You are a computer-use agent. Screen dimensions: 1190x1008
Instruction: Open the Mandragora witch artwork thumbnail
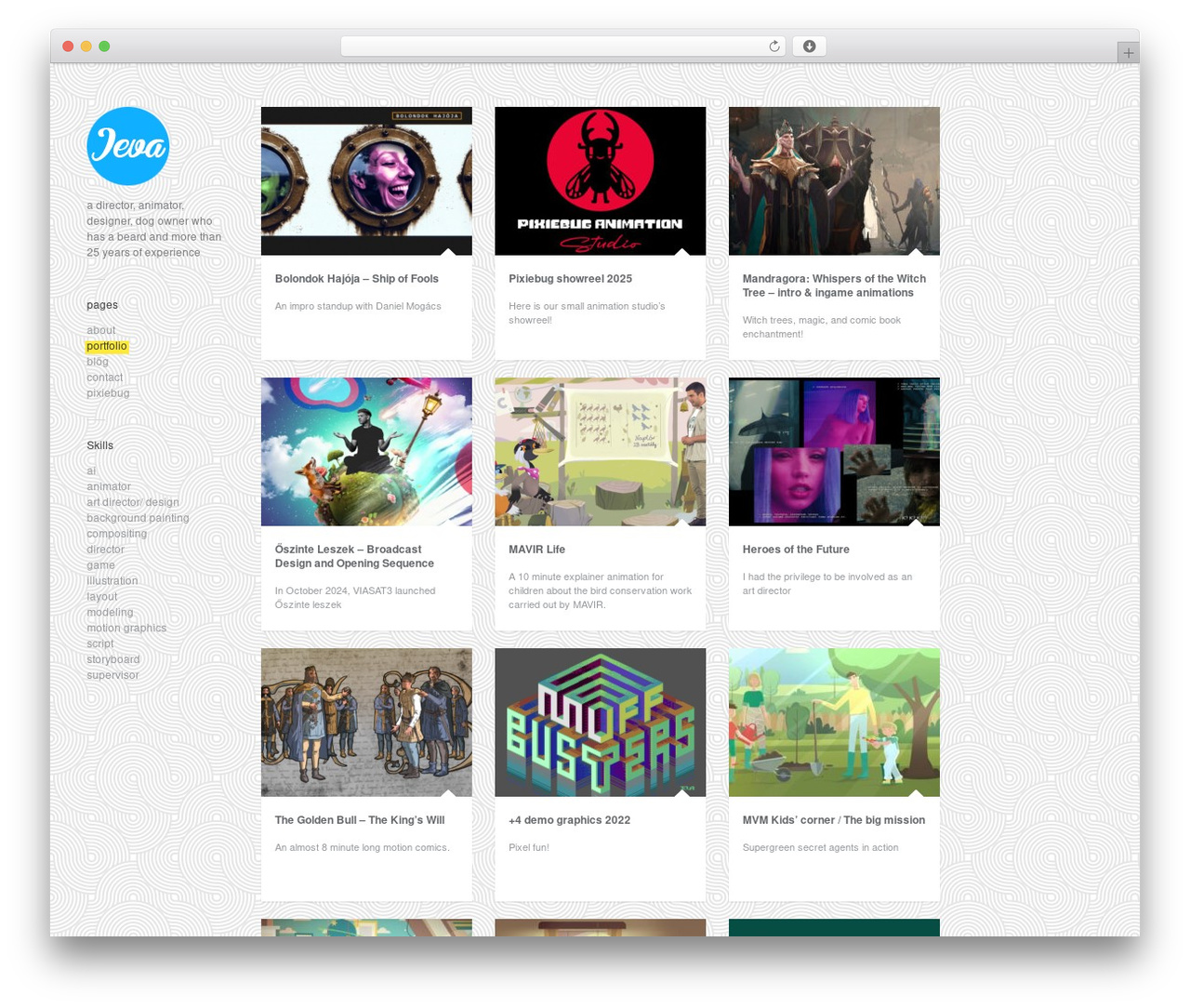click(x=834, y=180)
